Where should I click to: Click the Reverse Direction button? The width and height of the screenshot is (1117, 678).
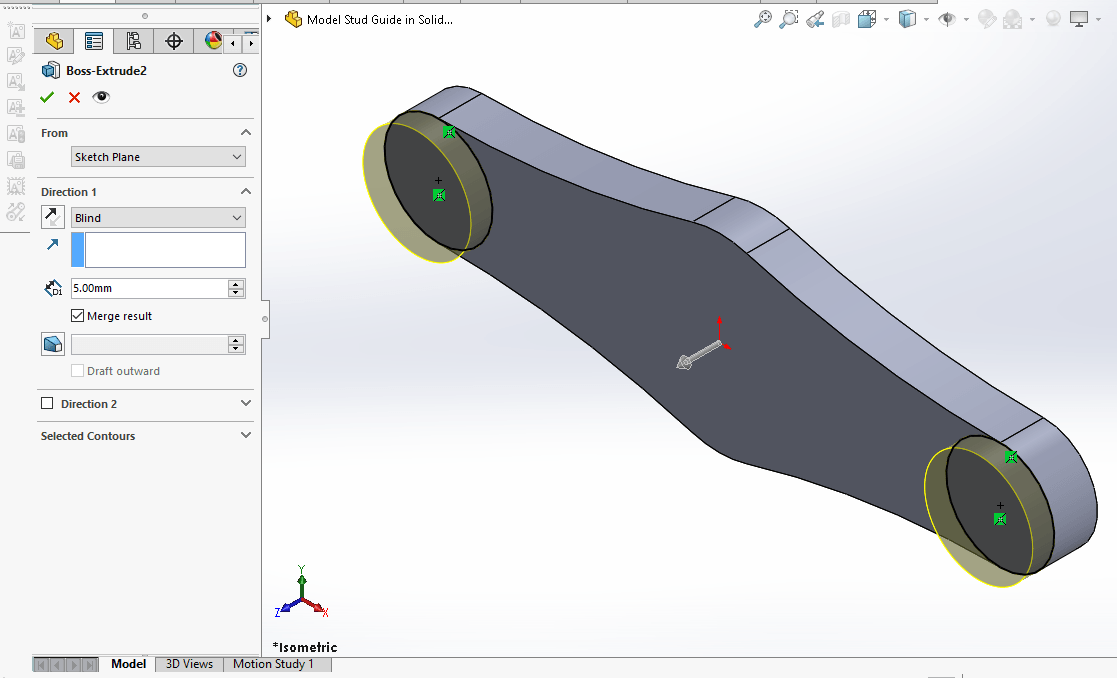[x=53, y=217]
